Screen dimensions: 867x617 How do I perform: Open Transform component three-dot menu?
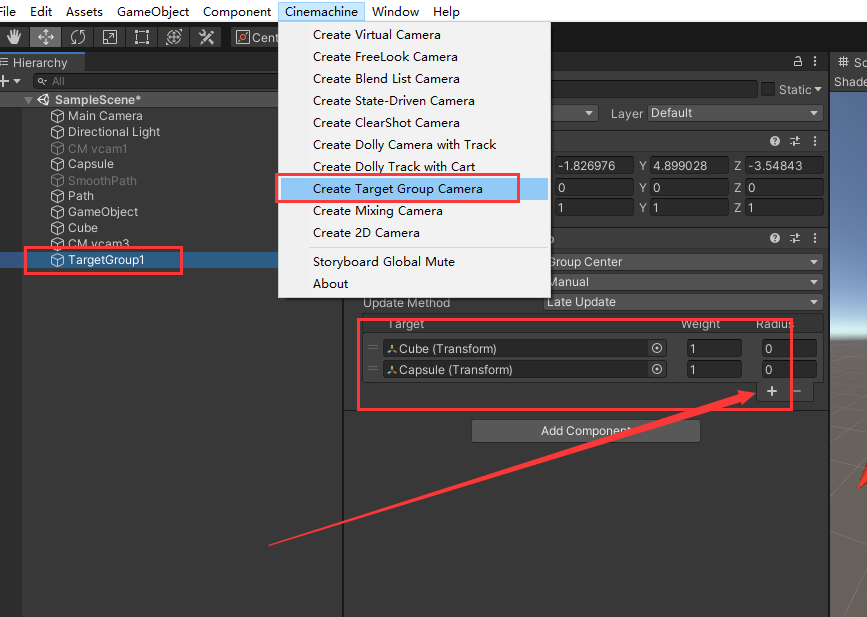[x=815, y=141]
